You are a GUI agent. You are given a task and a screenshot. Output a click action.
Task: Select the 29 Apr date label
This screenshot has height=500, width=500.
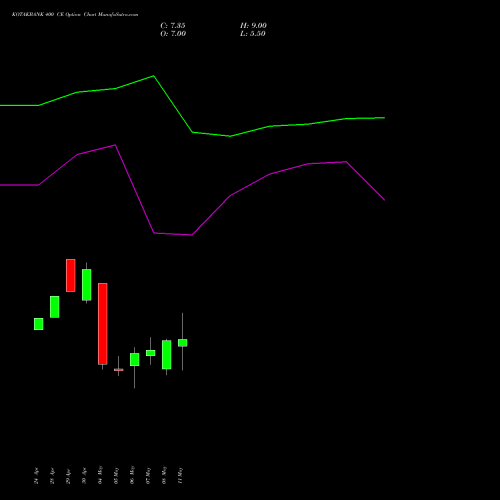click(x=68, y=476)
